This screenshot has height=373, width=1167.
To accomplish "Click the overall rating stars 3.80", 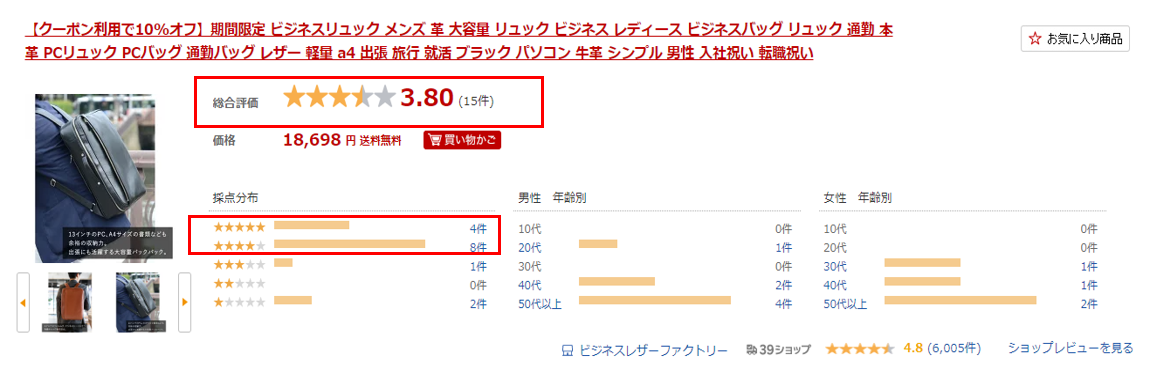I will coord(339,98).
